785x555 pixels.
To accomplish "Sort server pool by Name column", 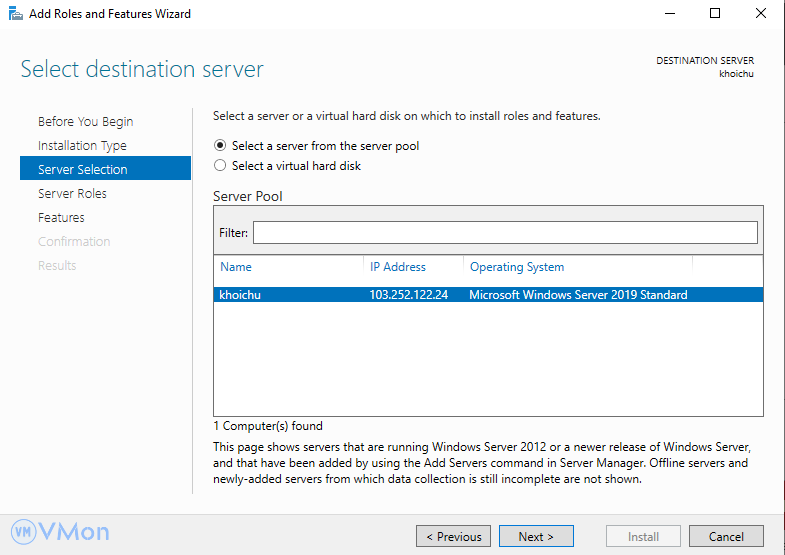I will tap(236, 267).
